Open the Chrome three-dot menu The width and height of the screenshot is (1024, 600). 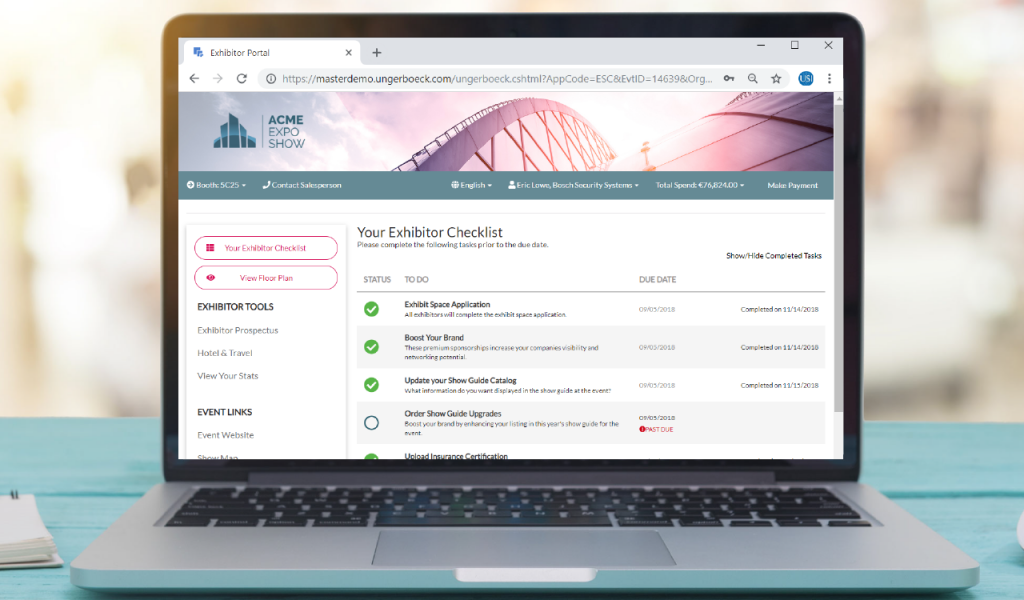(829, 78)
